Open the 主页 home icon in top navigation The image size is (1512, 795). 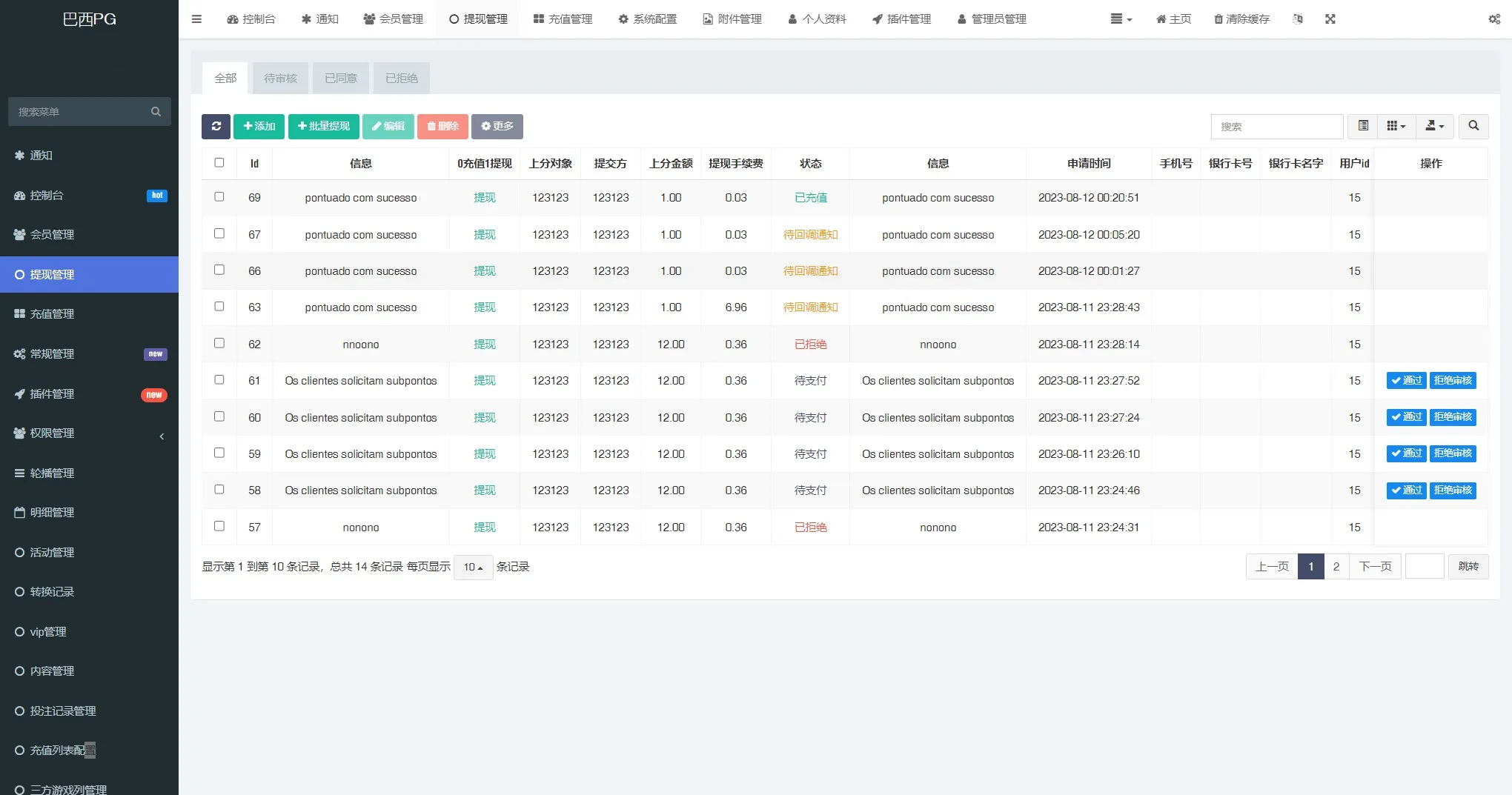tap(1172, 19)
